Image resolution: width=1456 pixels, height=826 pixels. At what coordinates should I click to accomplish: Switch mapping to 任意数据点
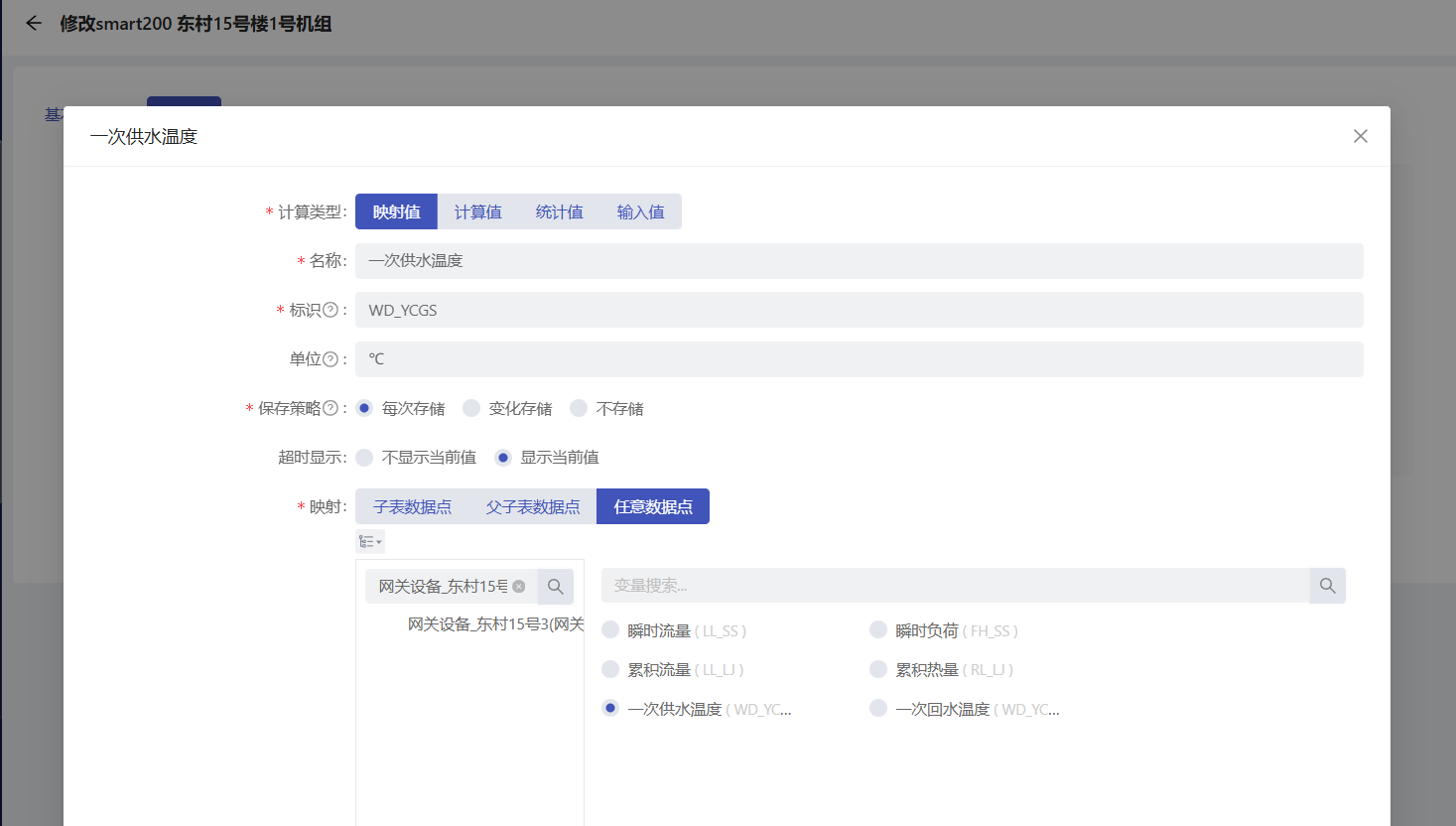tap(653, 506)
